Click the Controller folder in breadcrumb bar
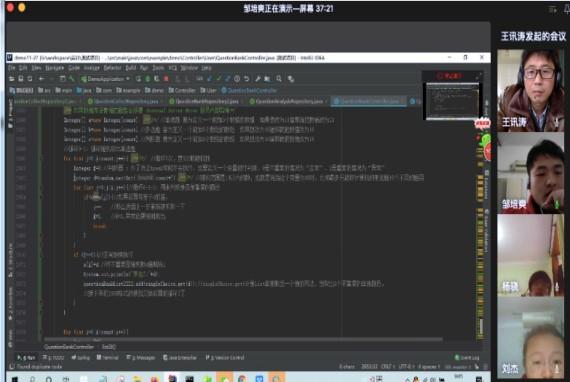The height and width of the screenshot is (382, 570). pyautogui.click(x=182, y=90)
